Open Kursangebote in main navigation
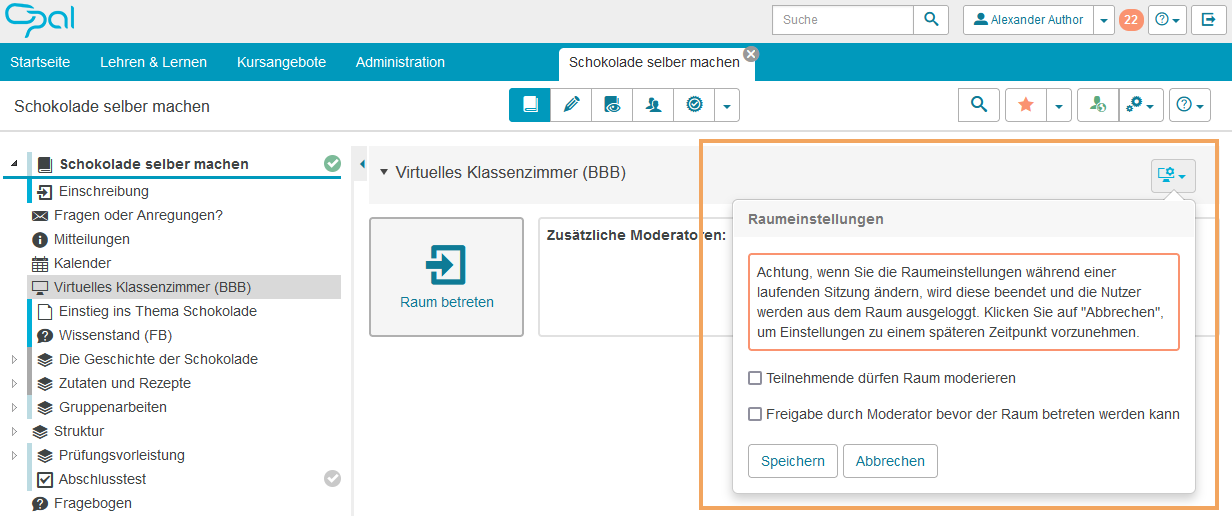 click(281, 62)
